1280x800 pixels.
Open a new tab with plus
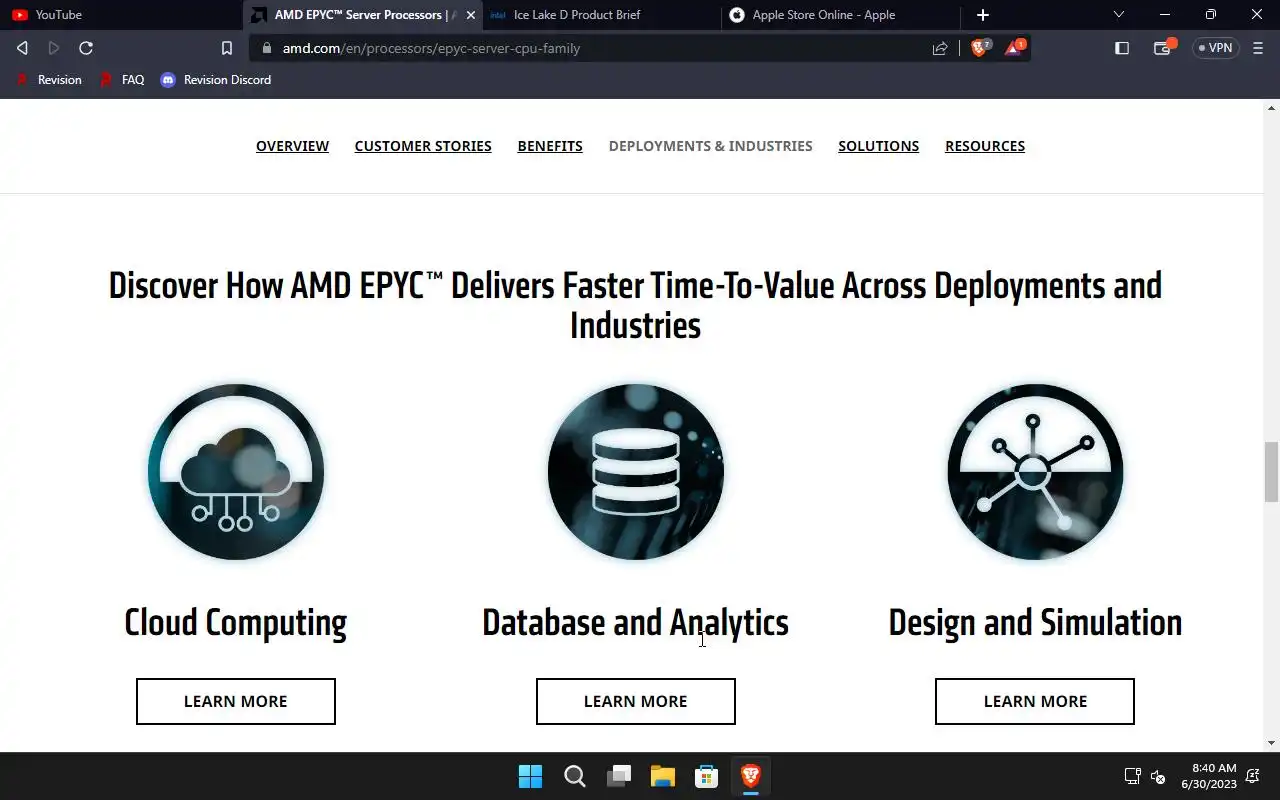pyautogui.click(x=983, y=14)
